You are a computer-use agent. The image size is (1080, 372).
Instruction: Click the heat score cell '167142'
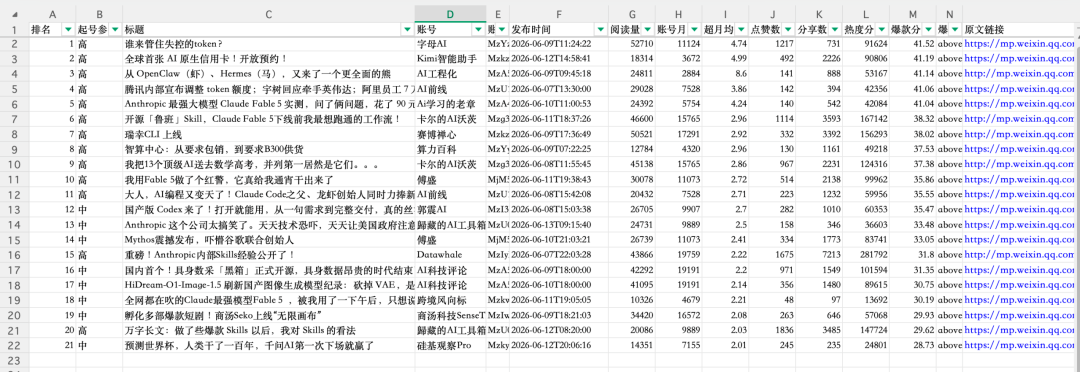click(866, 119)
